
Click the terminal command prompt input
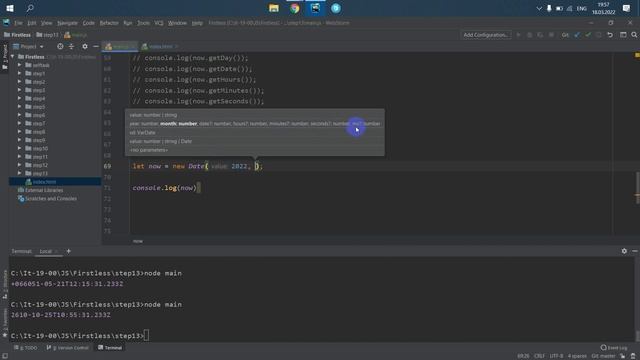point(147,336)
